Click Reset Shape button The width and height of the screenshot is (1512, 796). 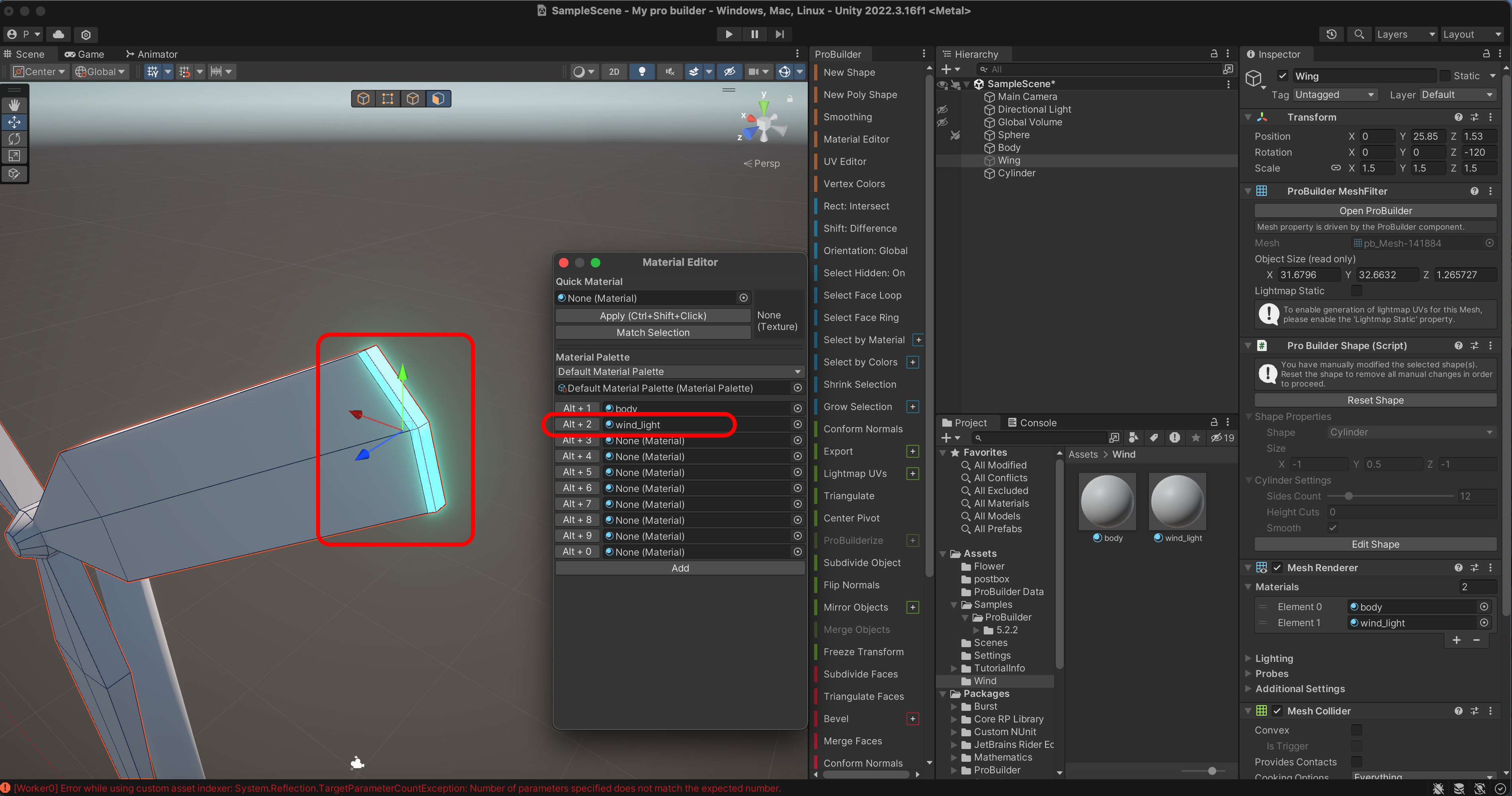pos(1375,400)
